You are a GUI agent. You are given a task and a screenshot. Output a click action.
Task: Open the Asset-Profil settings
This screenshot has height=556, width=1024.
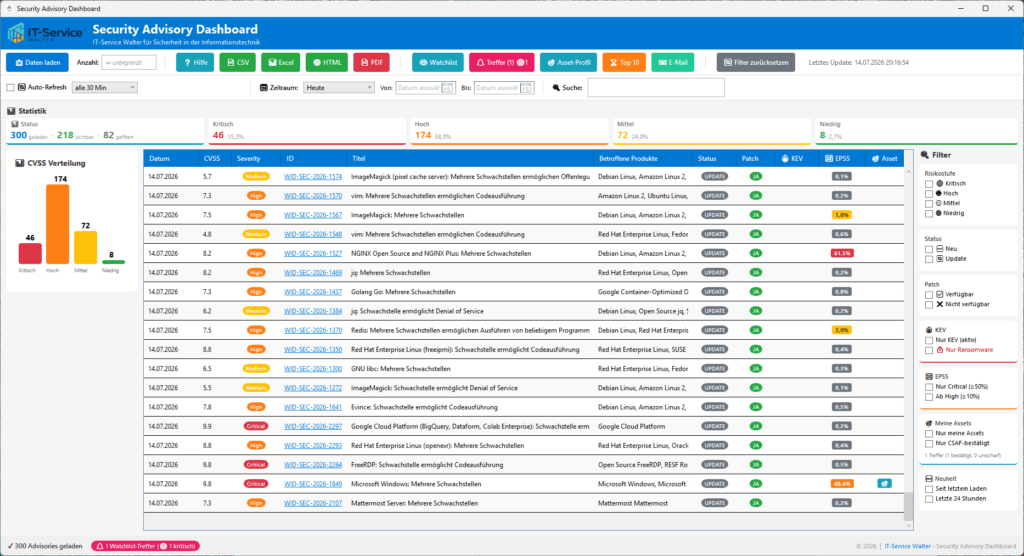click(x=568, y=63)
